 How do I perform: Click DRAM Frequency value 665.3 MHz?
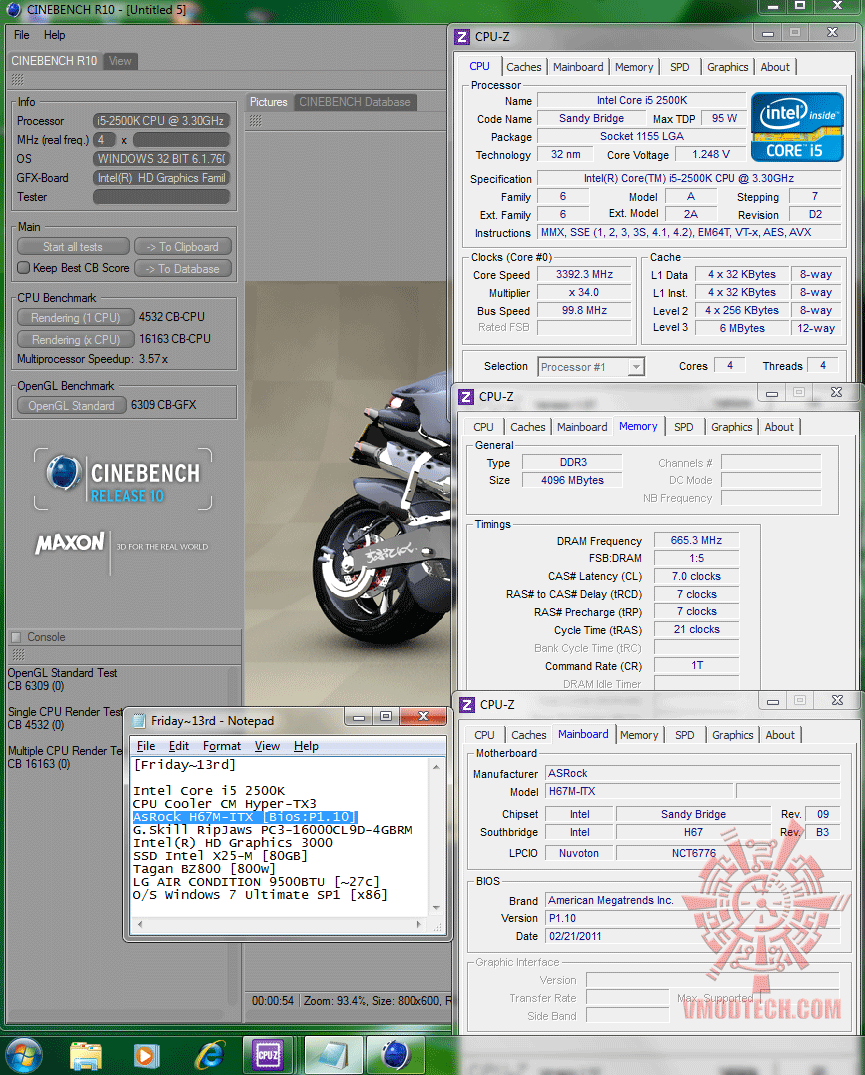(696, 540)
